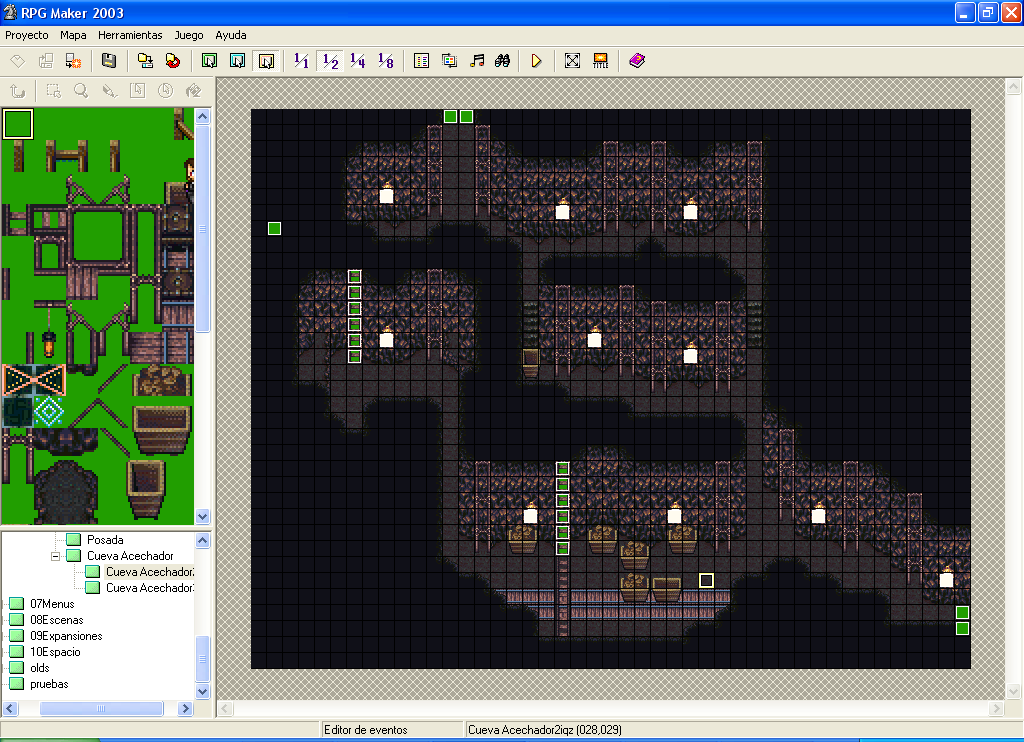The image size is (1024, 742).
Task: Open the Ayuda menu
Action: point(231,35)
